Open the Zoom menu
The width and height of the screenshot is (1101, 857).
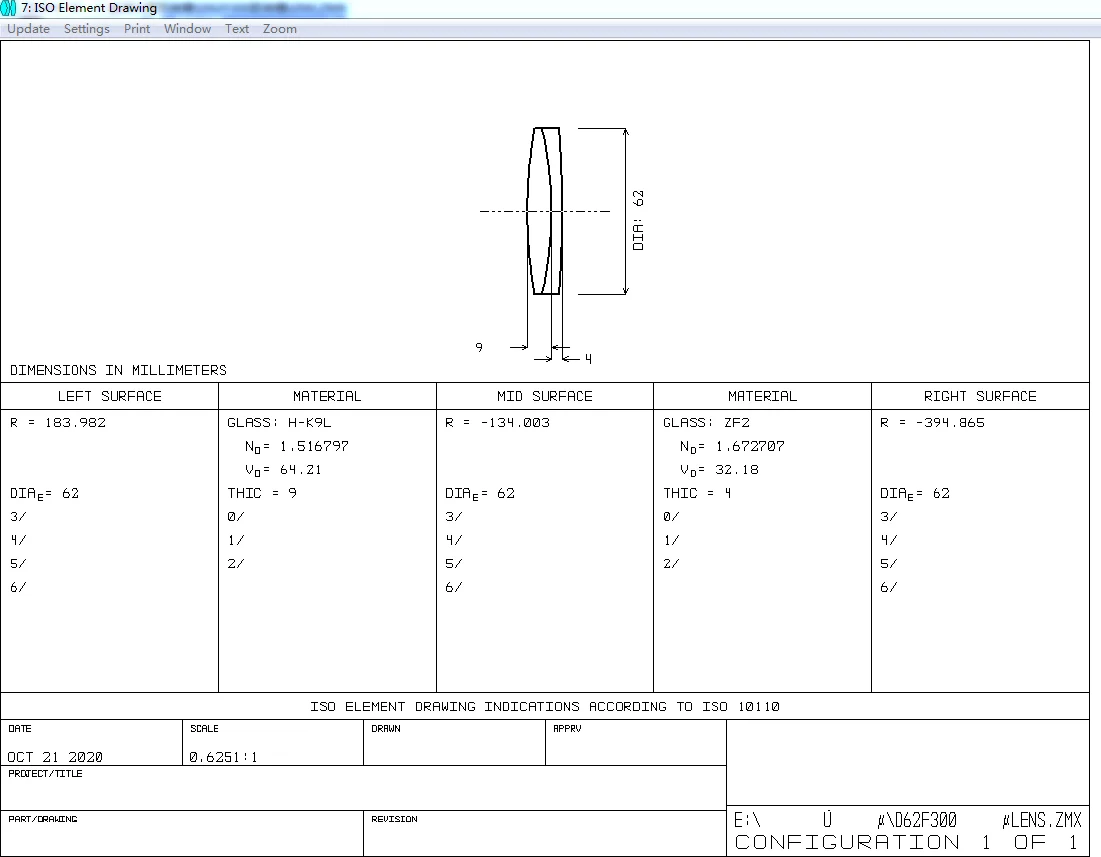tap(279, 29)
